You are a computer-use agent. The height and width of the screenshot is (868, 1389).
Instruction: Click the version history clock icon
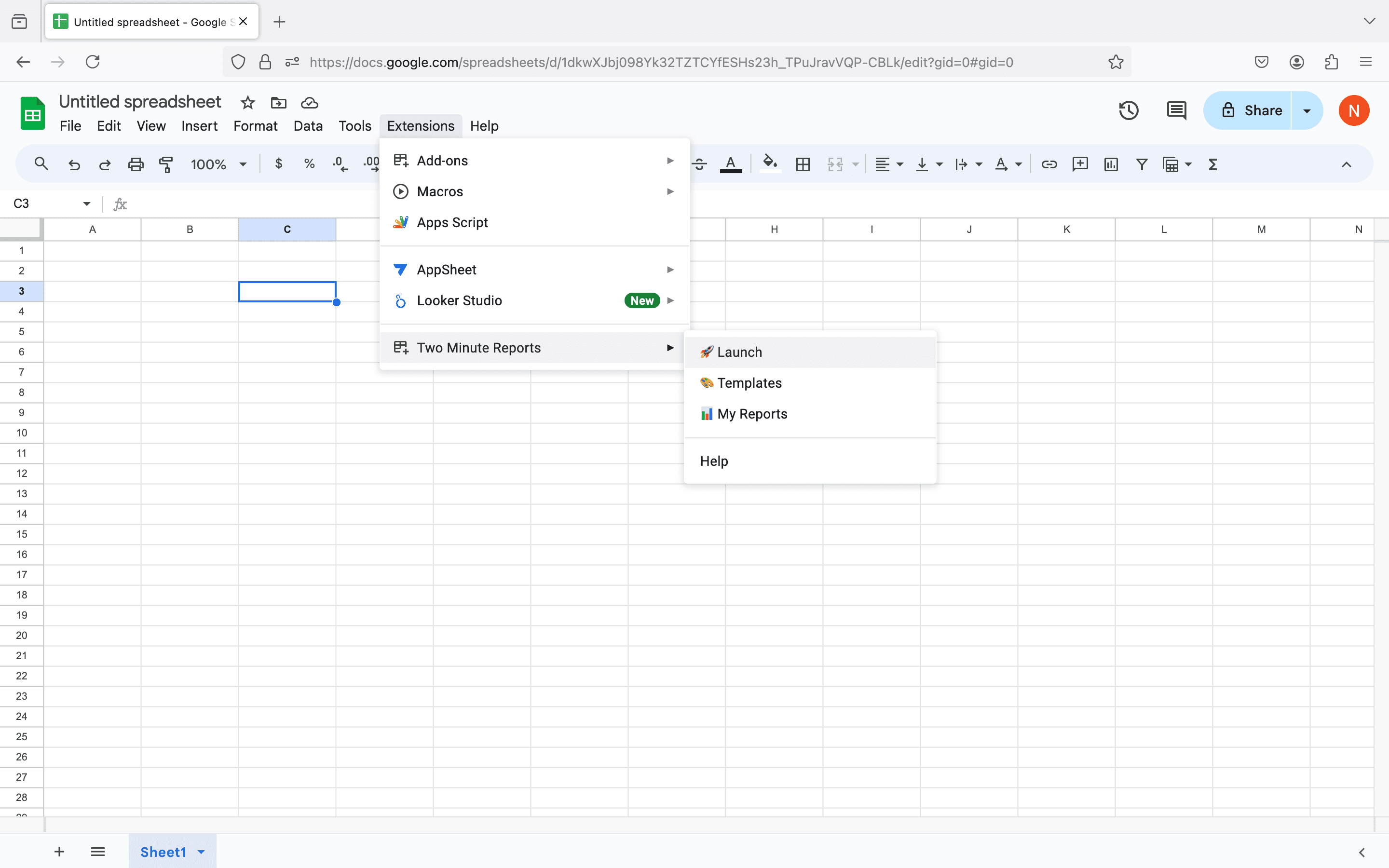pos(1129,110)
